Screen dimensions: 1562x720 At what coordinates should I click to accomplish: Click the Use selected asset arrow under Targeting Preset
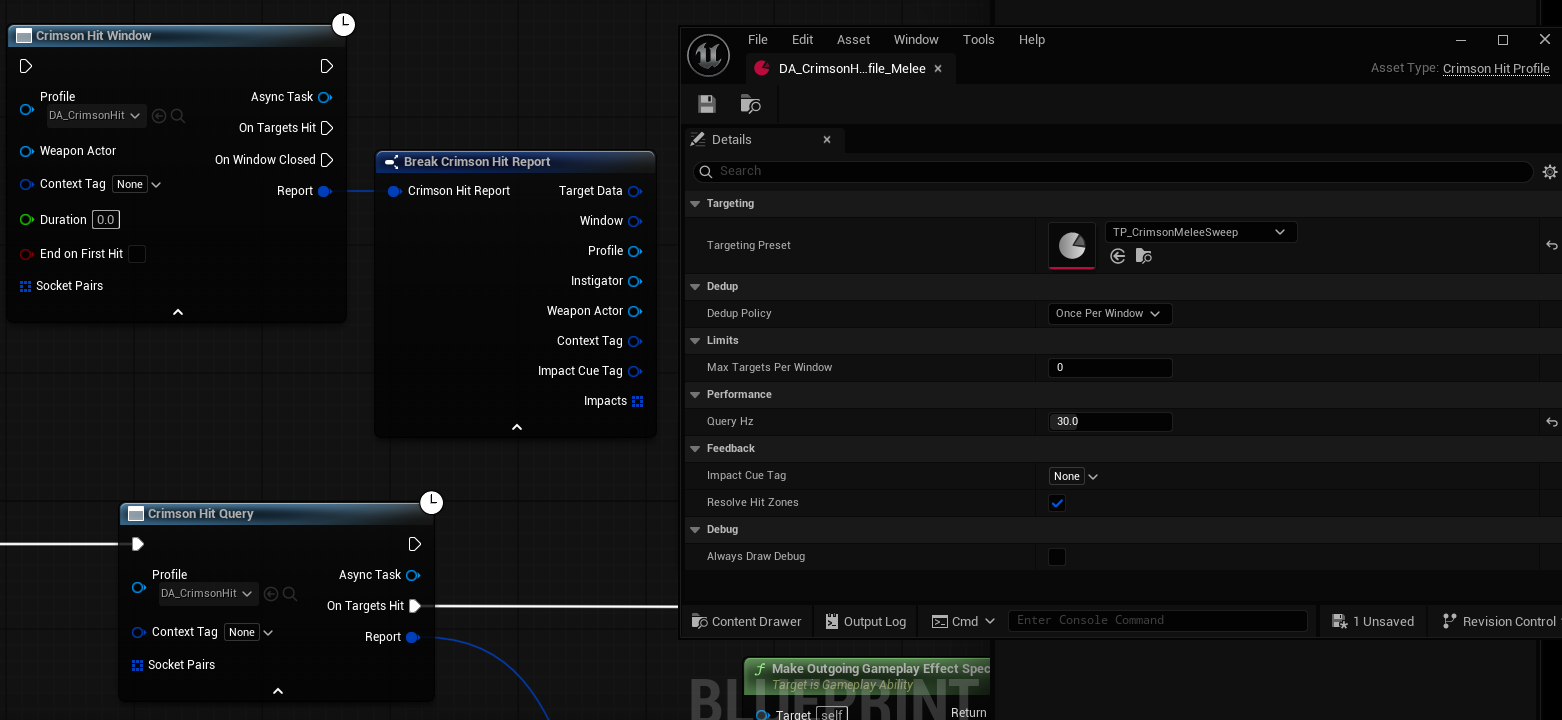pos(1118,256)
